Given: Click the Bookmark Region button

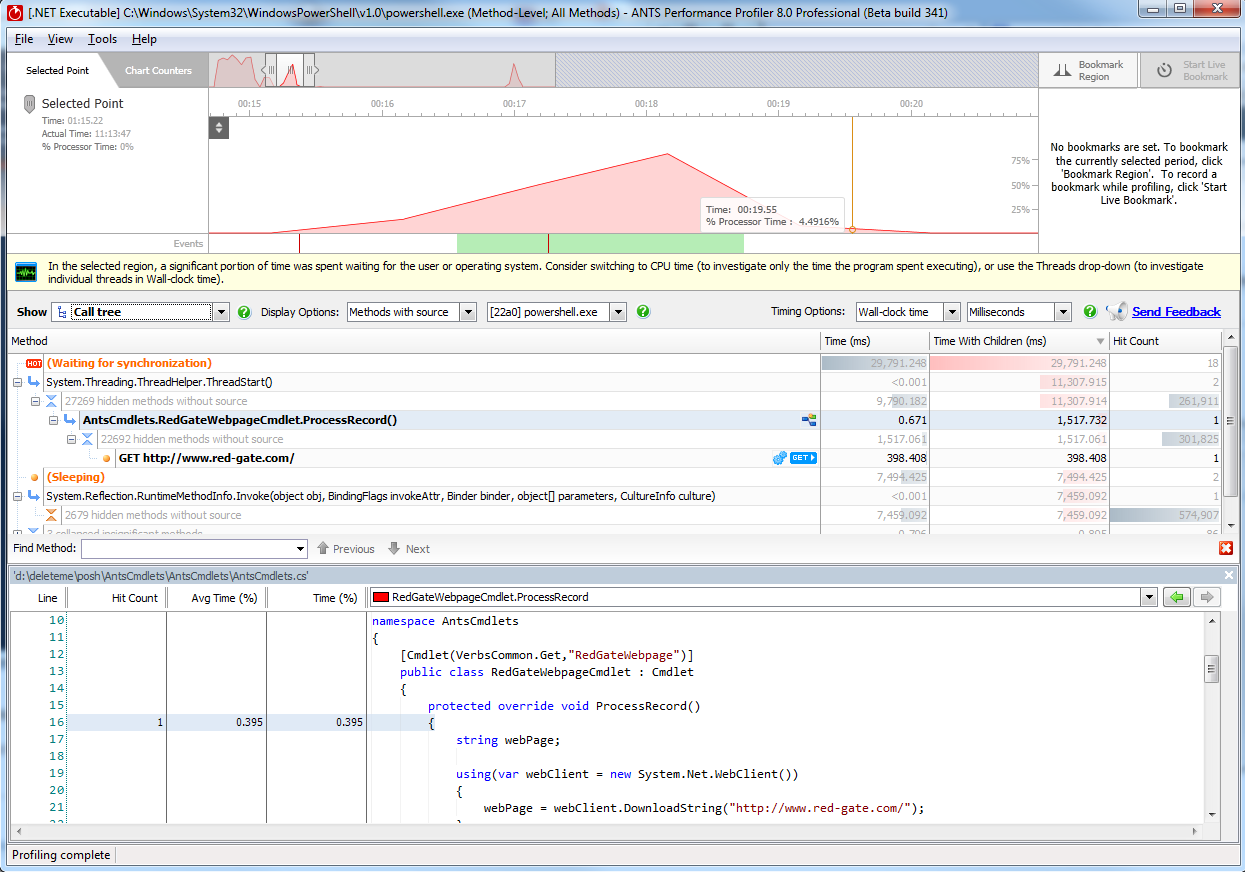Looking at the screenshot, I should pyautogui.click(x=1088, y=71).
